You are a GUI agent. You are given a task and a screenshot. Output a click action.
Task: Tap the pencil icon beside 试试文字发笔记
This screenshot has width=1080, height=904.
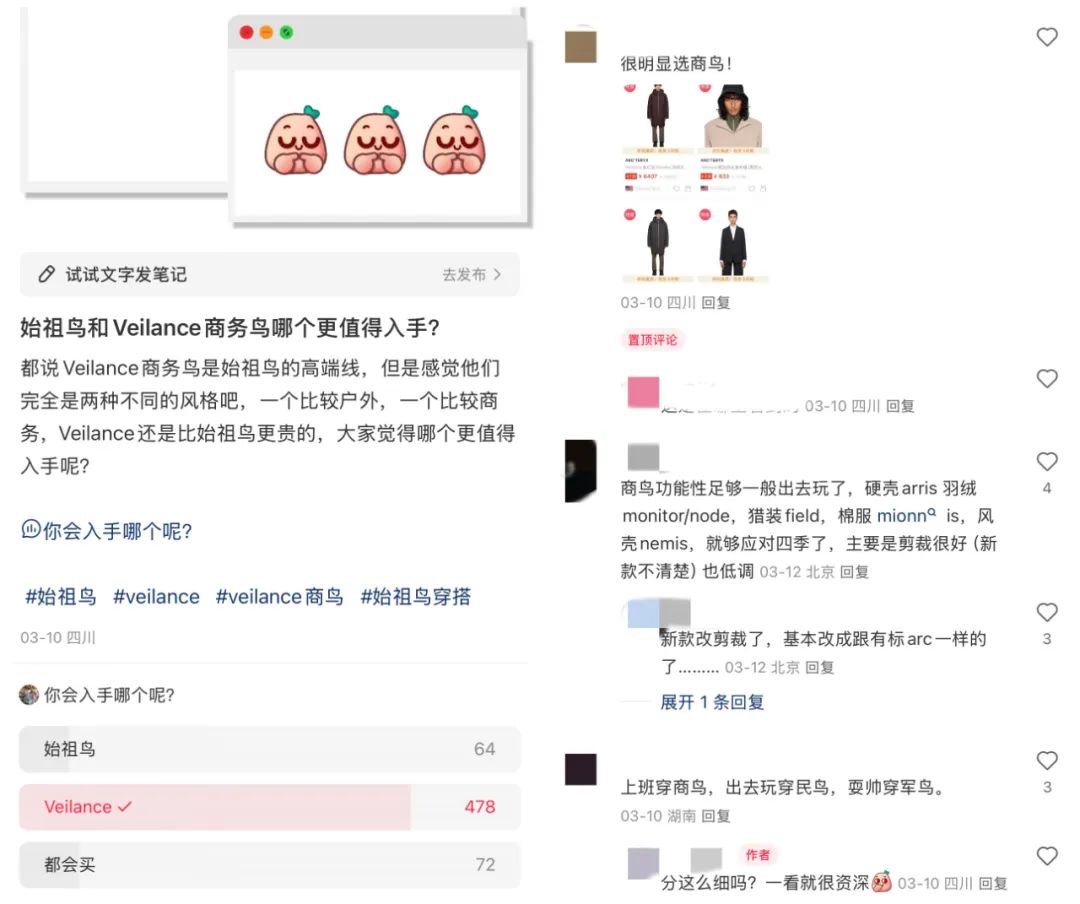(46, 274)
